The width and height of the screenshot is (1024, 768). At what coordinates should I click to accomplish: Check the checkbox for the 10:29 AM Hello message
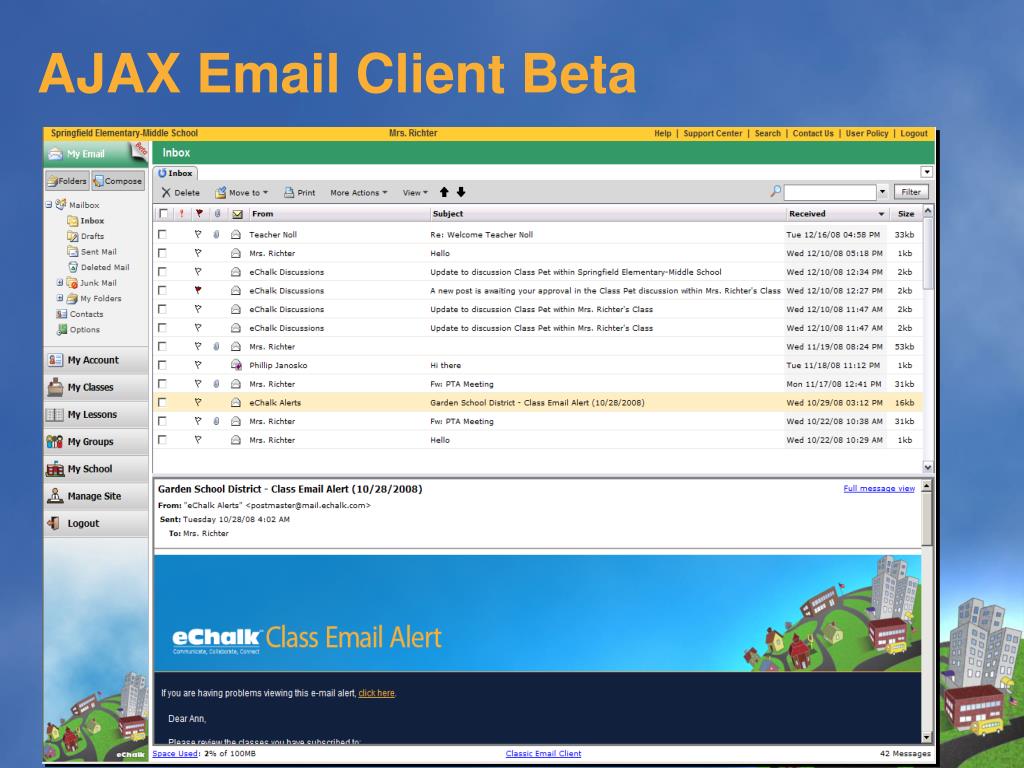(x=162, y=440)
